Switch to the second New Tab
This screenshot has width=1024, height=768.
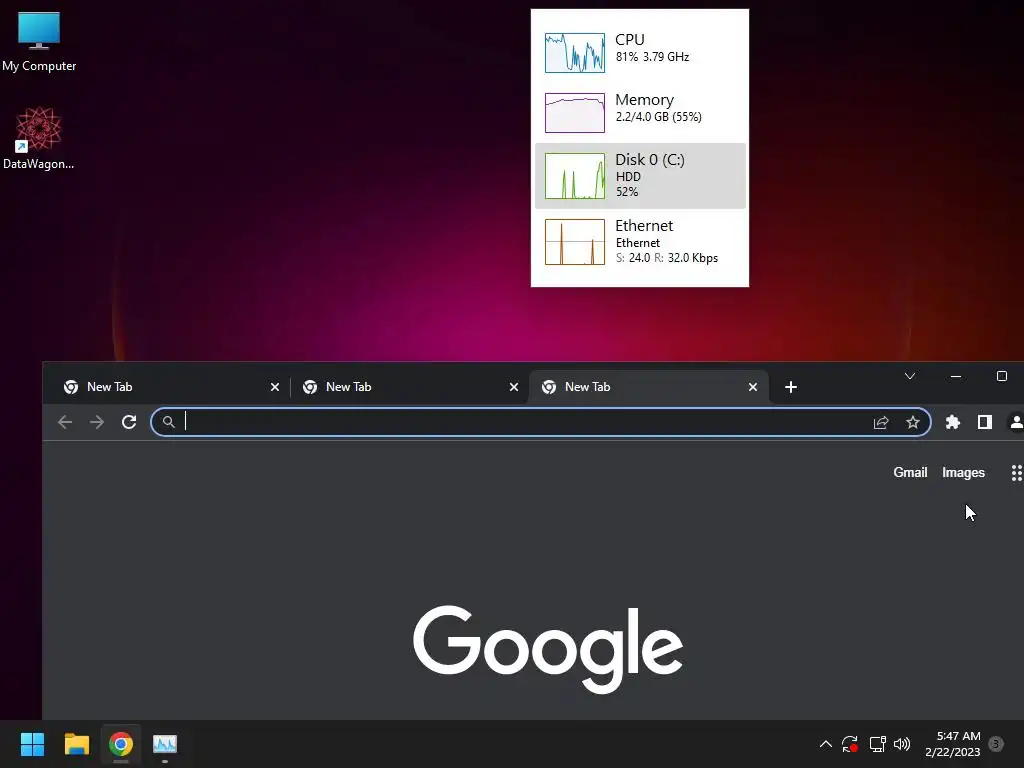point(409,387)
